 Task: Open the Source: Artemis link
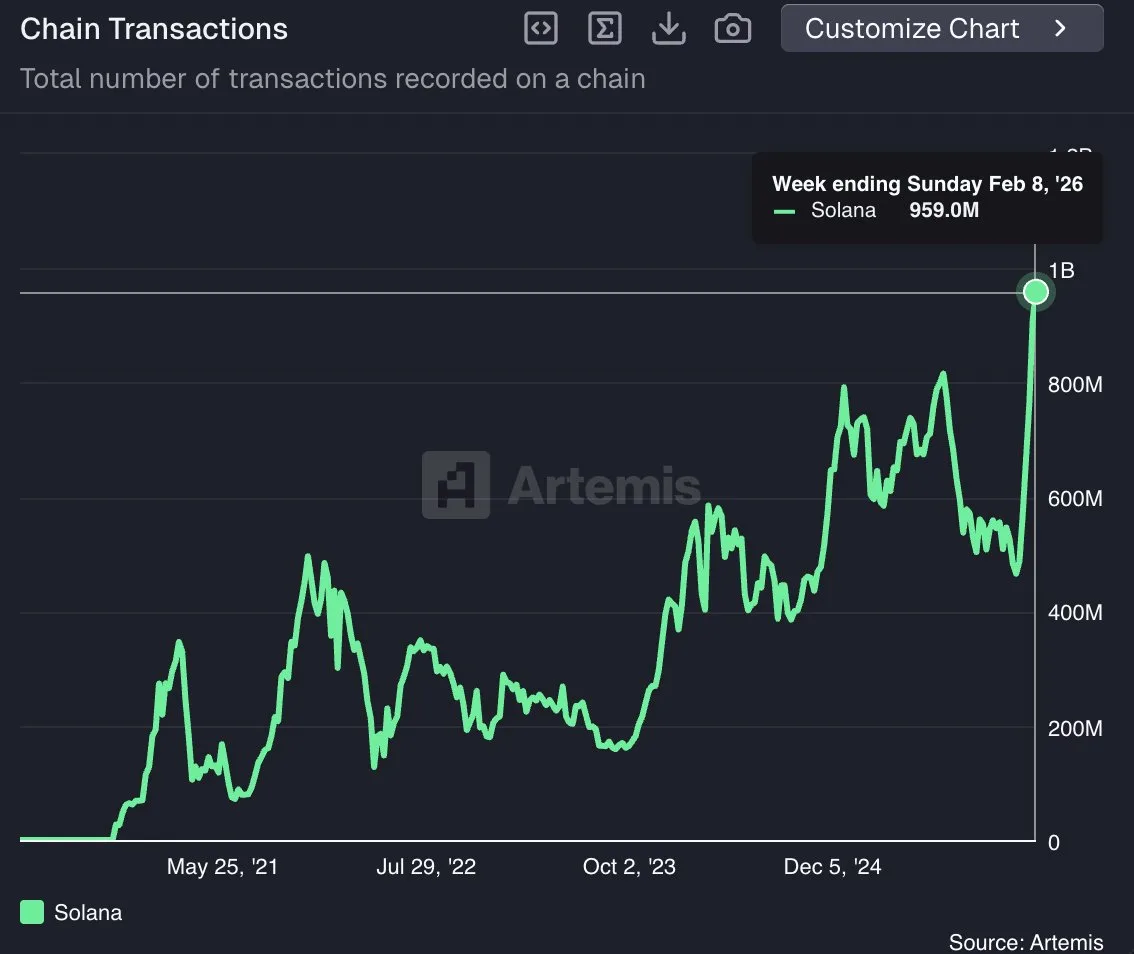(x=1027, y=942)
